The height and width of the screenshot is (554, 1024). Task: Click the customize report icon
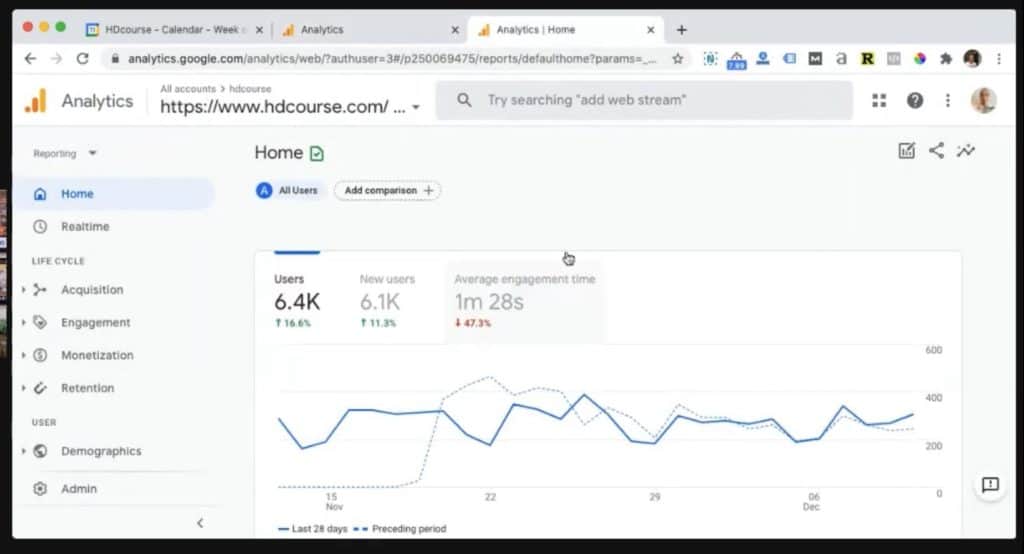coord(906,151)
